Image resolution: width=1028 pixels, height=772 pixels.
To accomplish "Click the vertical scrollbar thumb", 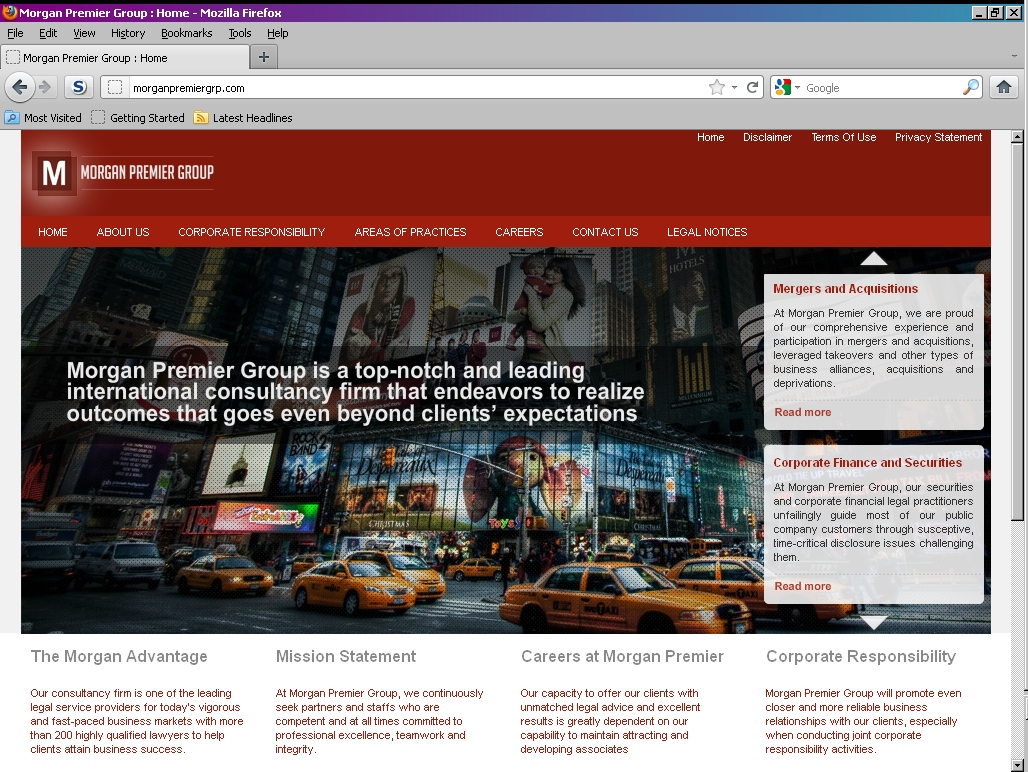I will 1017,332.
